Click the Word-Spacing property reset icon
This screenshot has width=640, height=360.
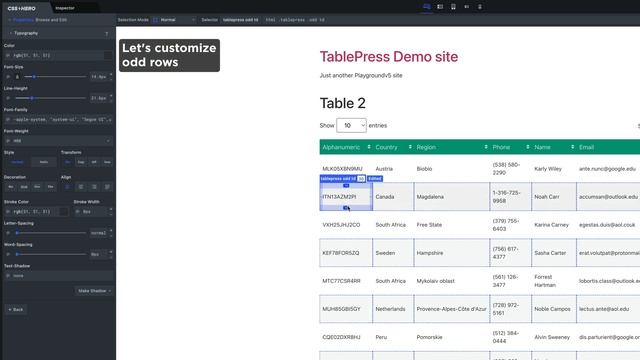pyautogui.click(x=8, y=254)
